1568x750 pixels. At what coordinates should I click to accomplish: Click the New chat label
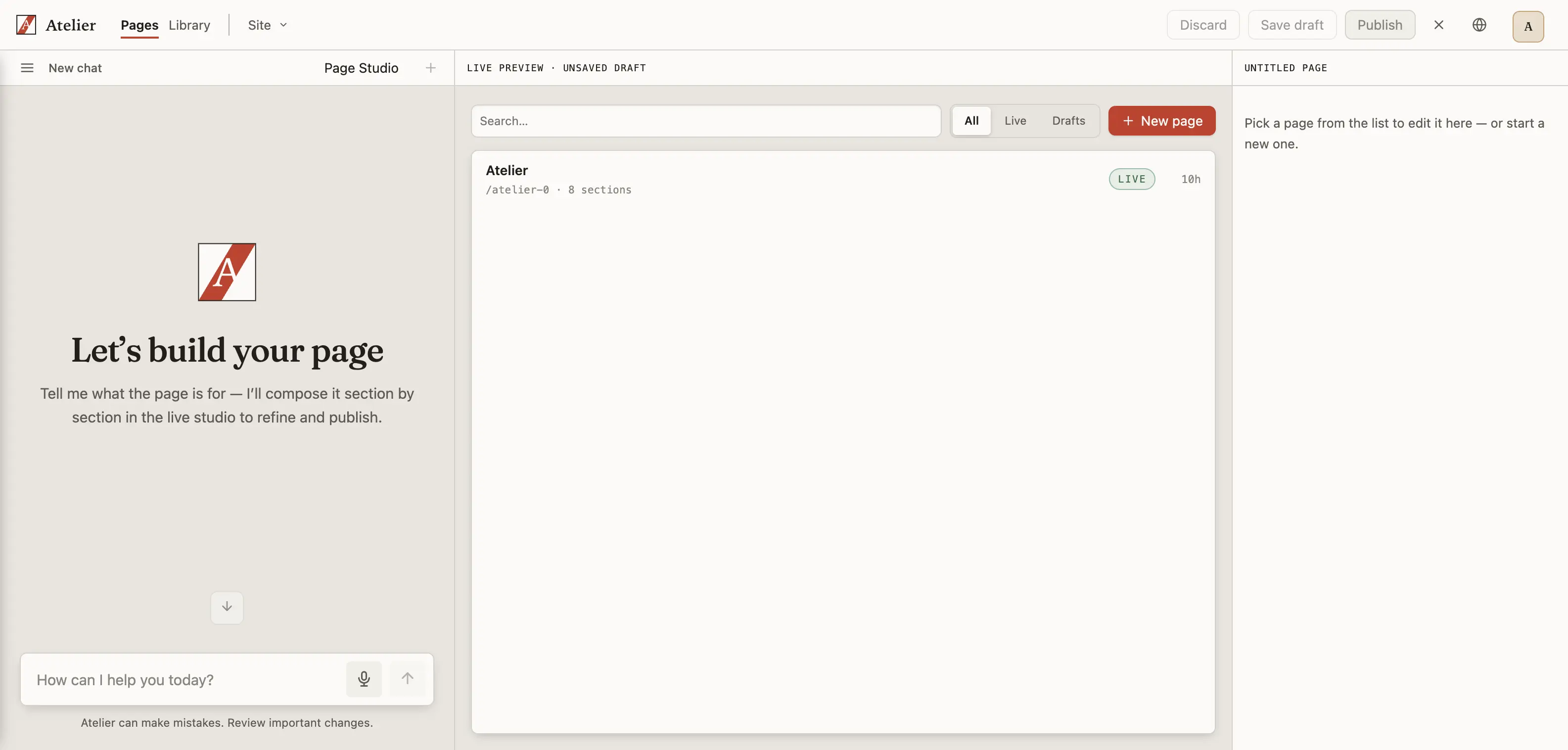pyautogui.click(x=75, y=68)
